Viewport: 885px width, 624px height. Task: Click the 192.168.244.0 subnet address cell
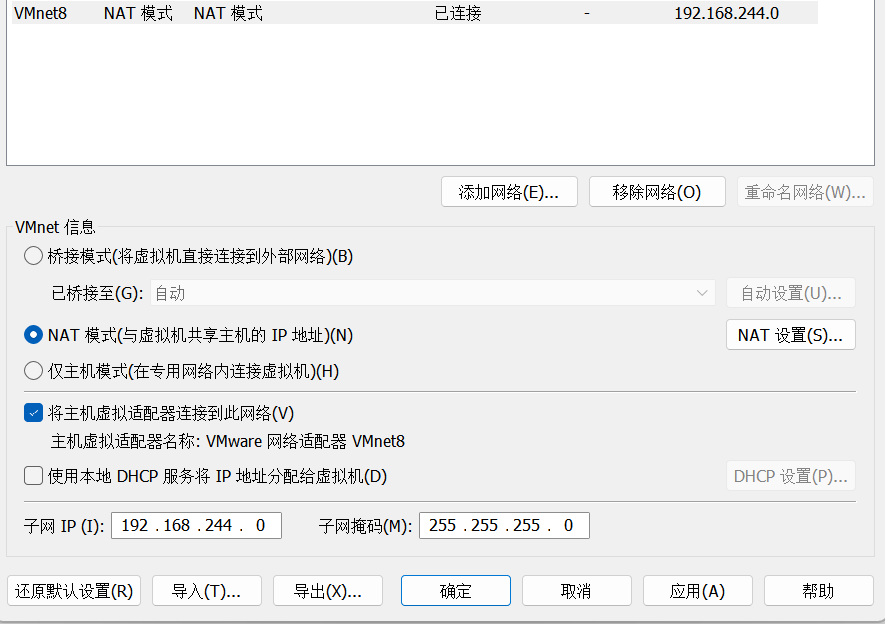tap(726, 14)
